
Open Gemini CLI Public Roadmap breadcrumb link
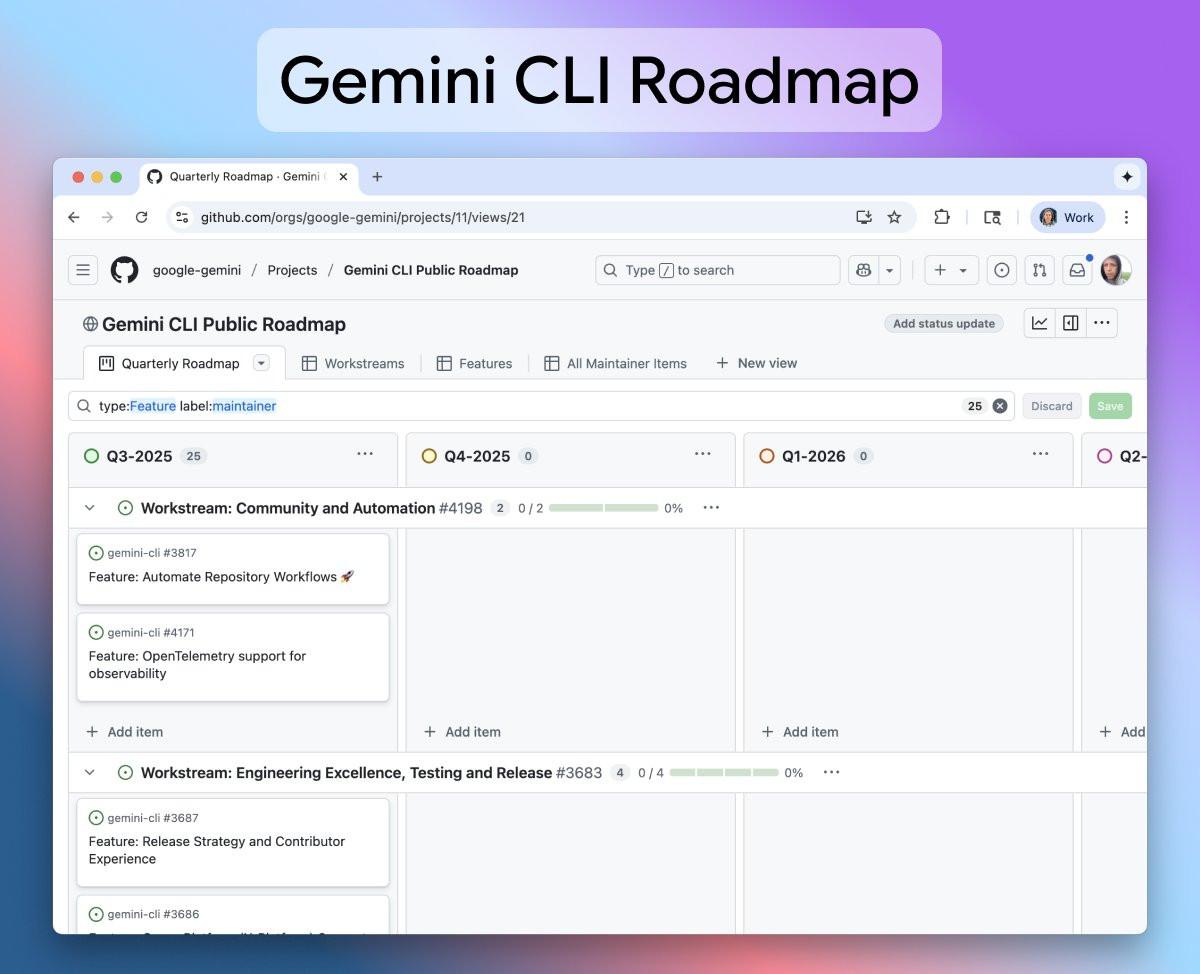(431, 270)
